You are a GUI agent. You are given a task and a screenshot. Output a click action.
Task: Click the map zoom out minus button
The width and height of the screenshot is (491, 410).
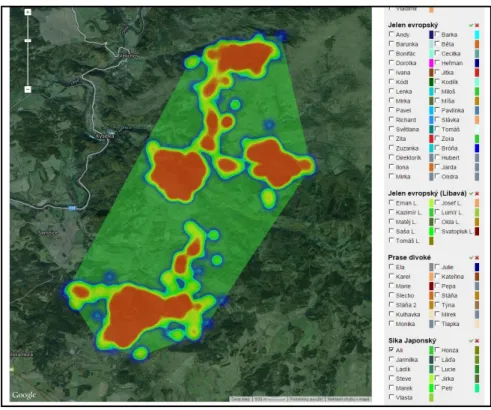[x=28, y=89]
